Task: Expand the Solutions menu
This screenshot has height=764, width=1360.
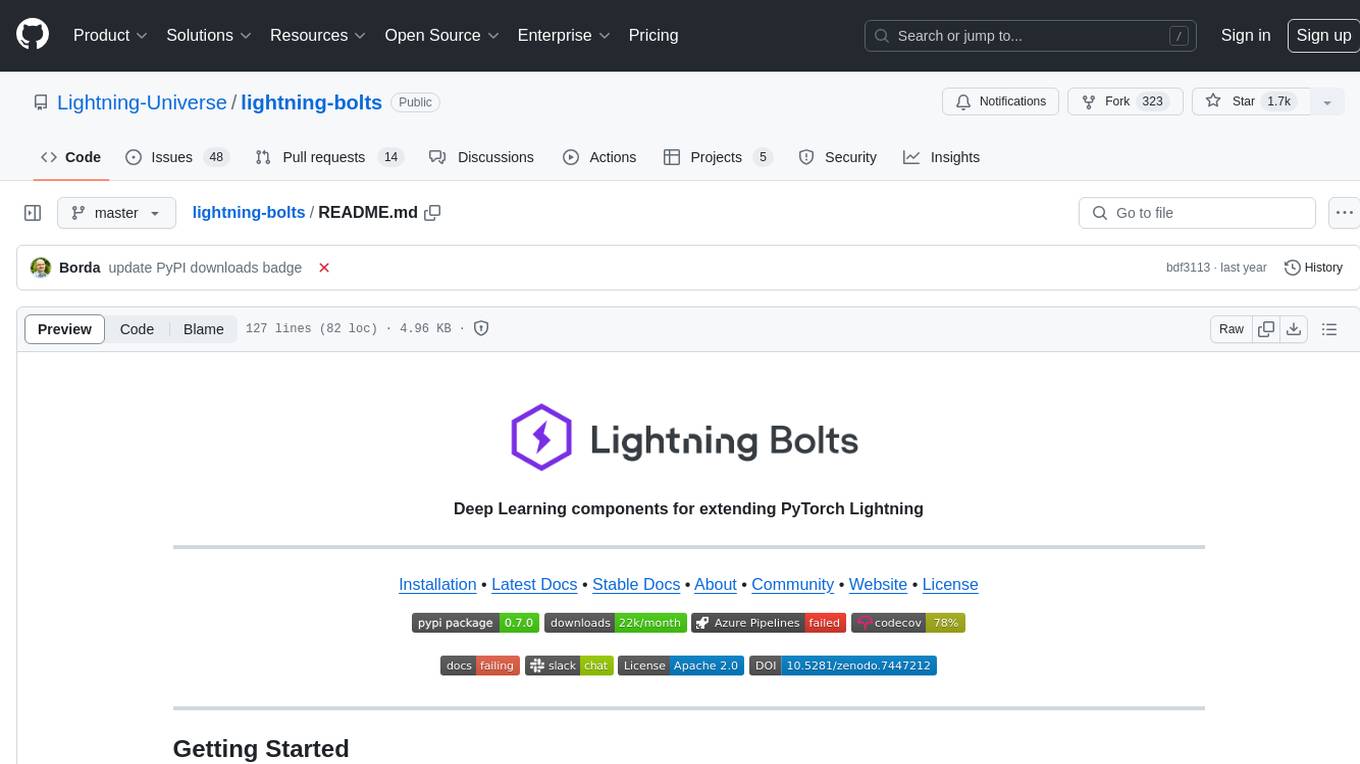Action: (209, 35)
